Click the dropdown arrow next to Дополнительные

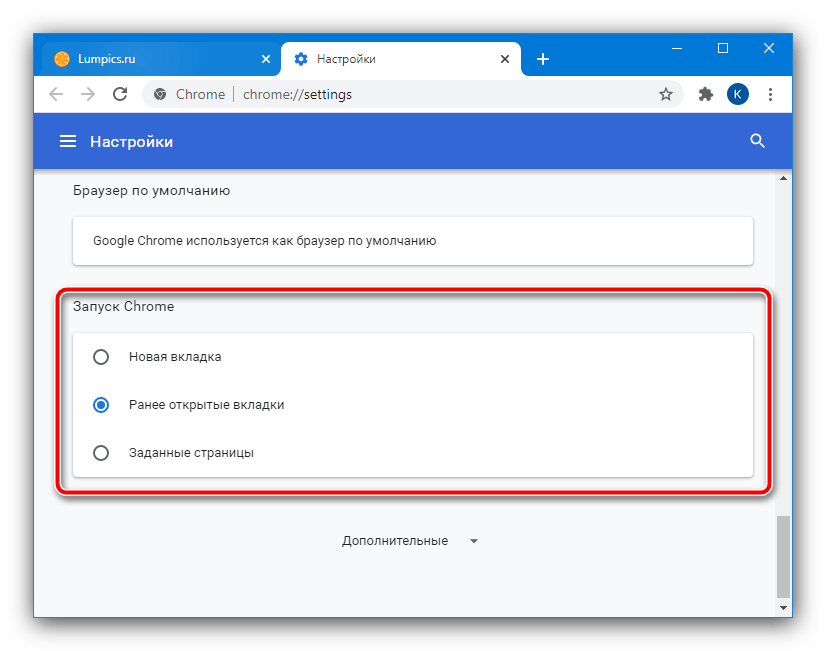click(474, 541)
